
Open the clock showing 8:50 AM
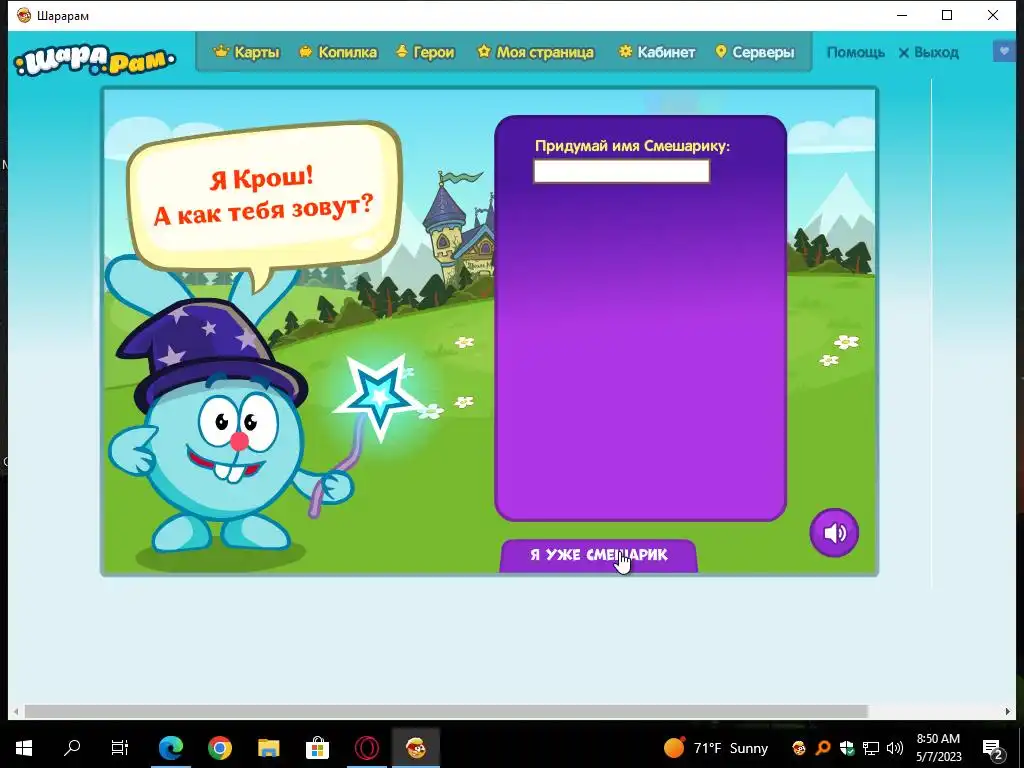click(938, 748)
